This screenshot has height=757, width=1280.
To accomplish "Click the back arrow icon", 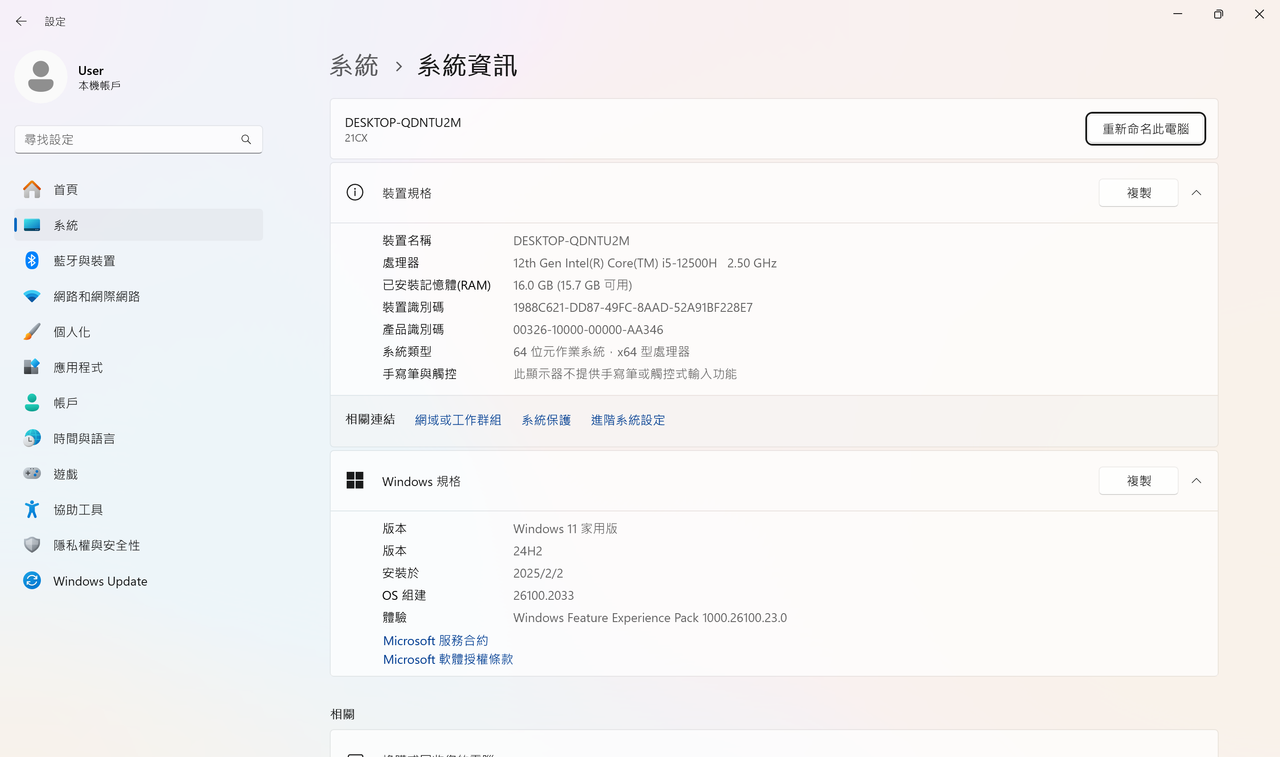I will [21, 21].
